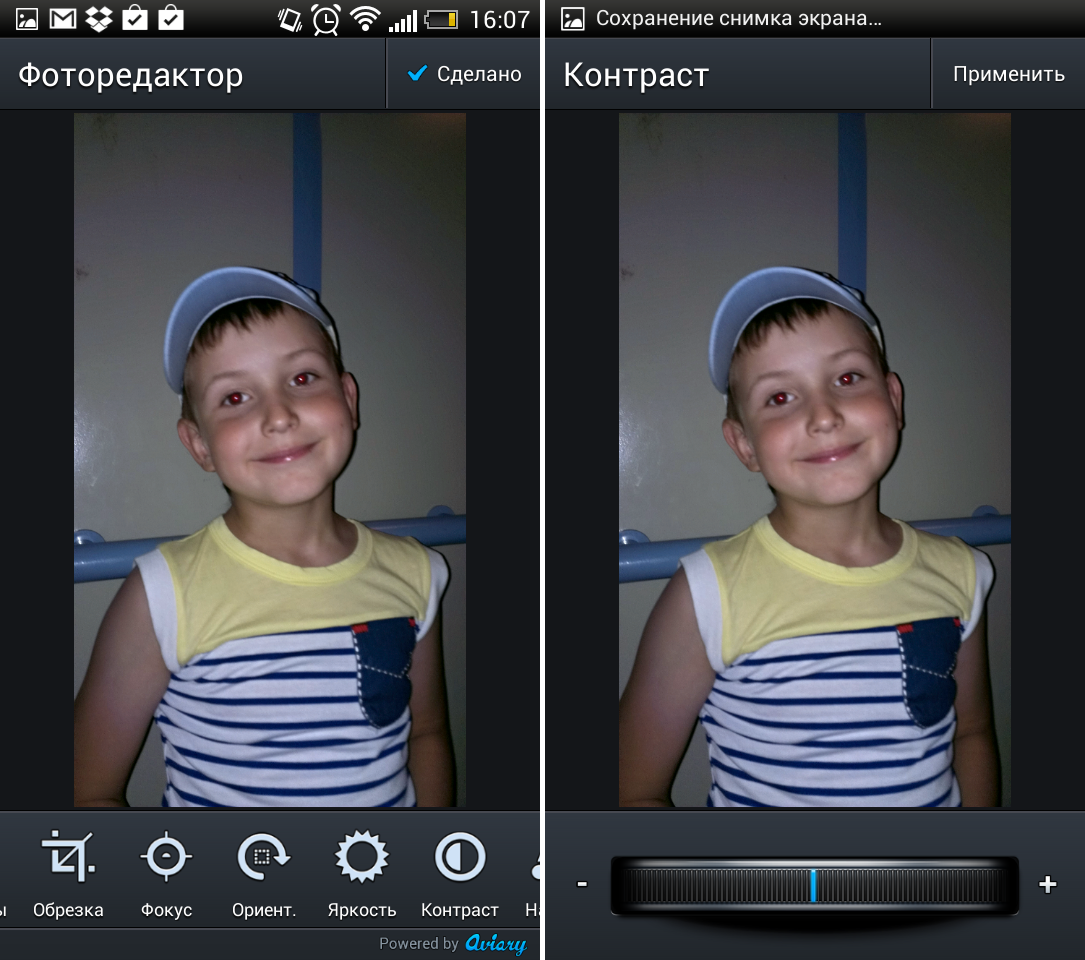Tap the battery indicator icon

point(441,19)
